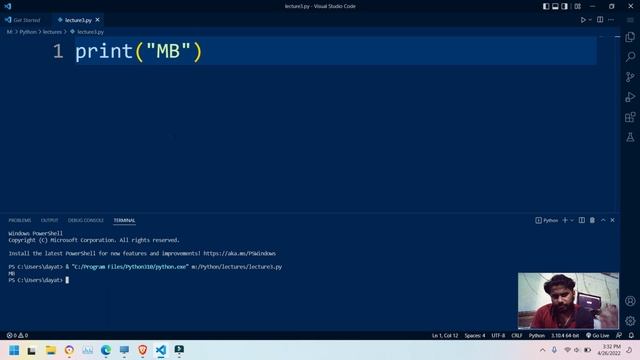Click the Python breadcrumb folder
Screen dimensions: 640x360
[x=28, y=32]
